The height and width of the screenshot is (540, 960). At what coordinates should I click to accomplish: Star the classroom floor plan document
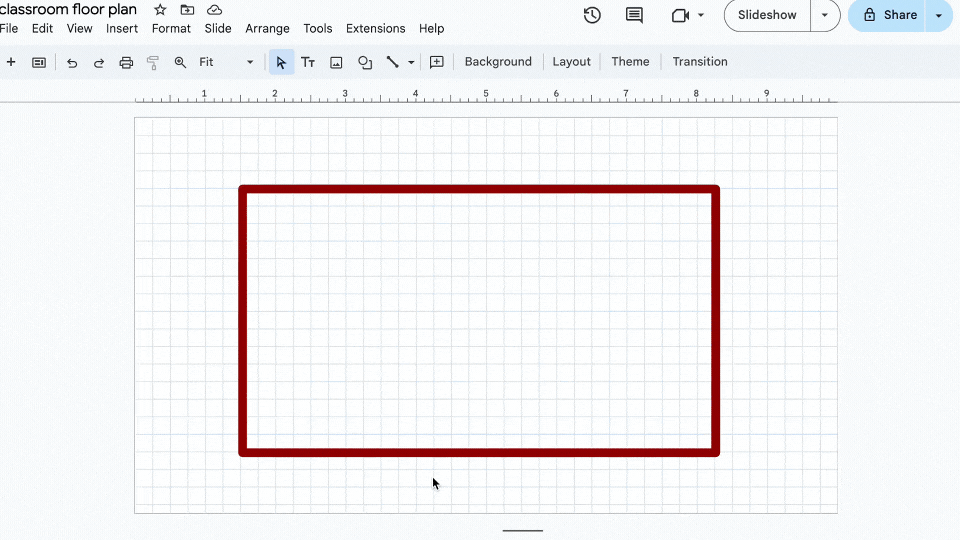[160, 10]
